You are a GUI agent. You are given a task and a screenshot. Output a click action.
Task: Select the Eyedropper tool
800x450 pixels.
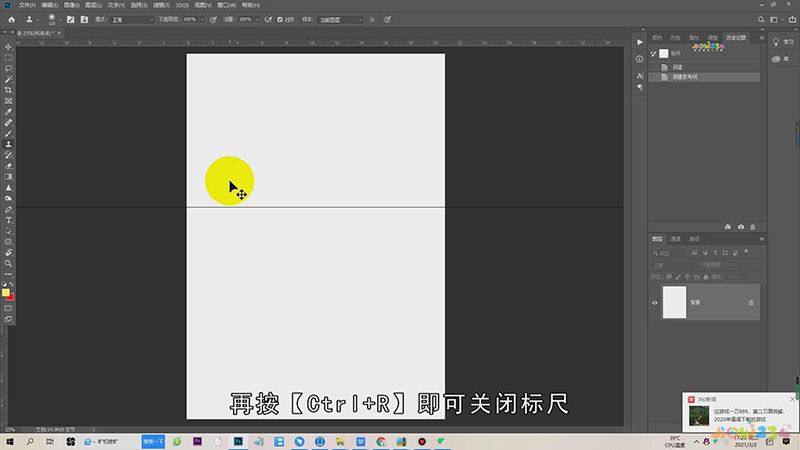8,112
